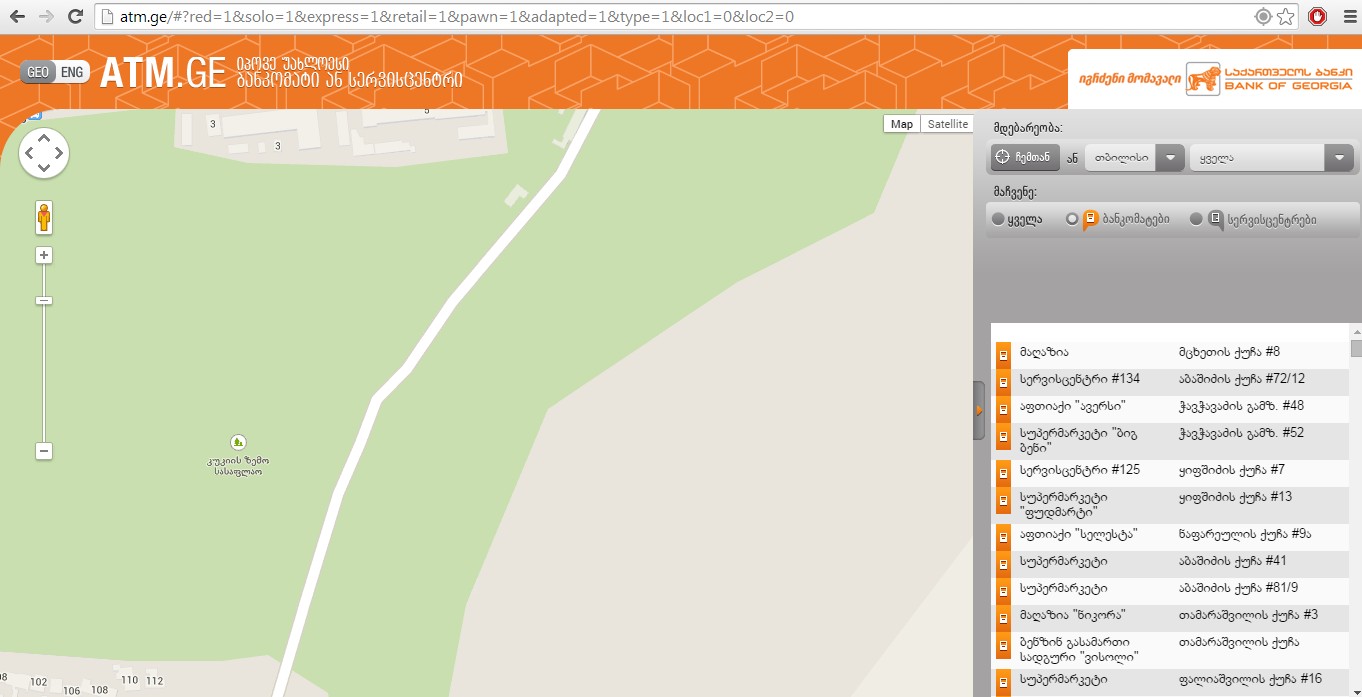Switch map to Satellite view
1362x697 pixels.
947,124
